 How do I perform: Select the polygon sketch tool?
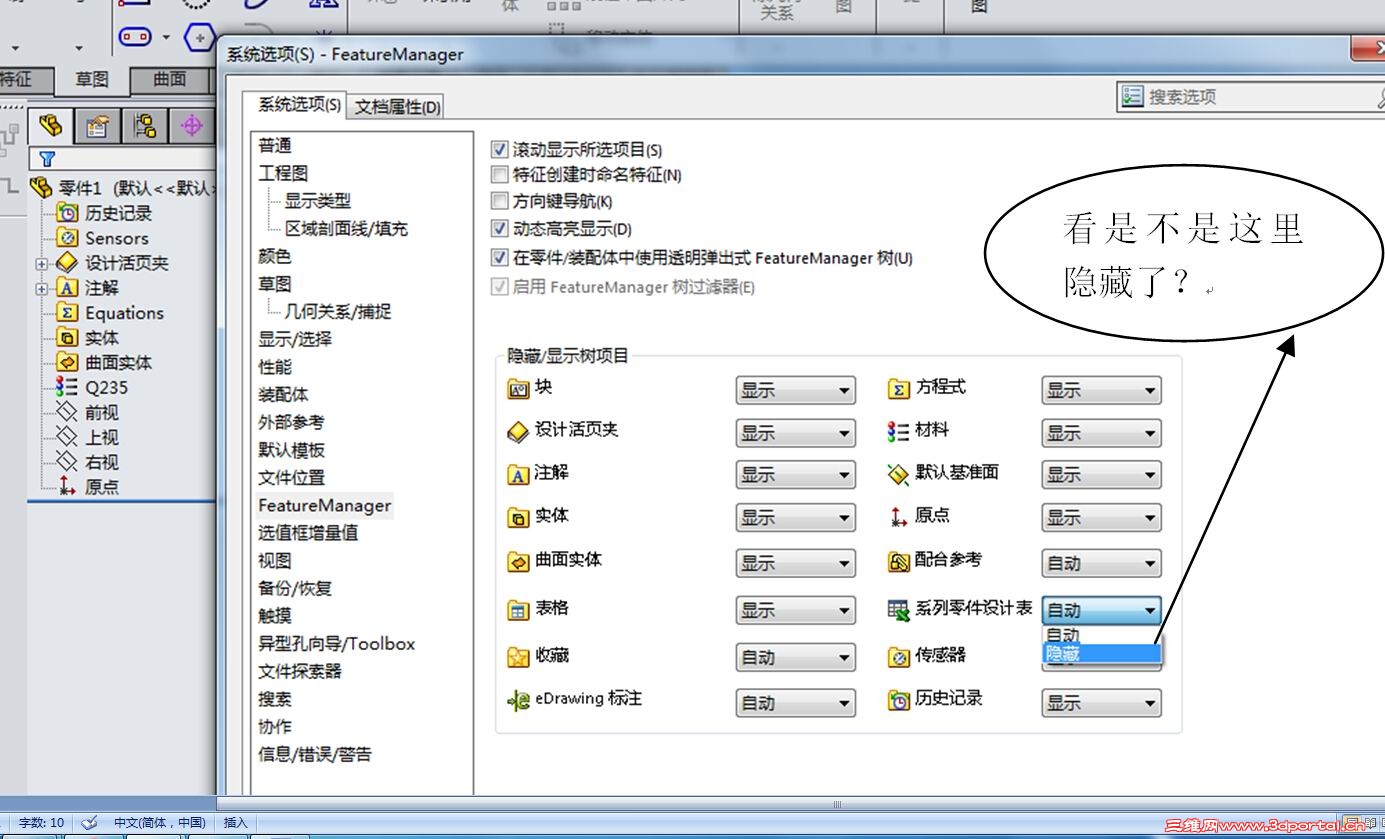pos(200,38)
